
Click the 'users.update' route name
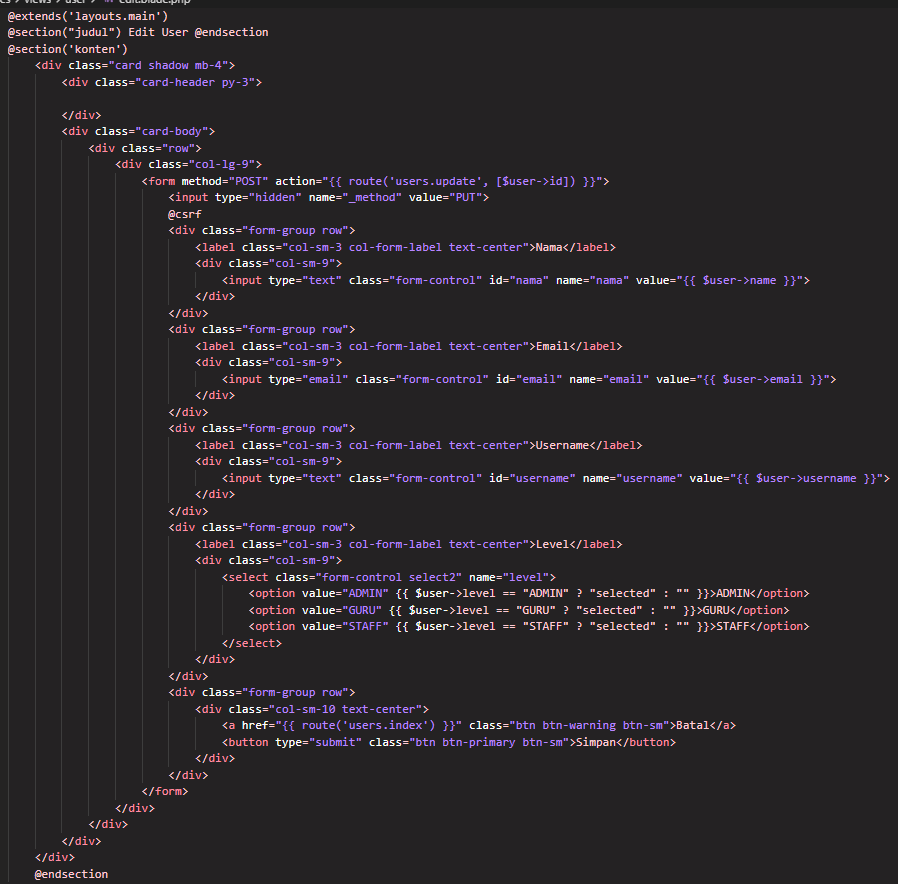435,181
